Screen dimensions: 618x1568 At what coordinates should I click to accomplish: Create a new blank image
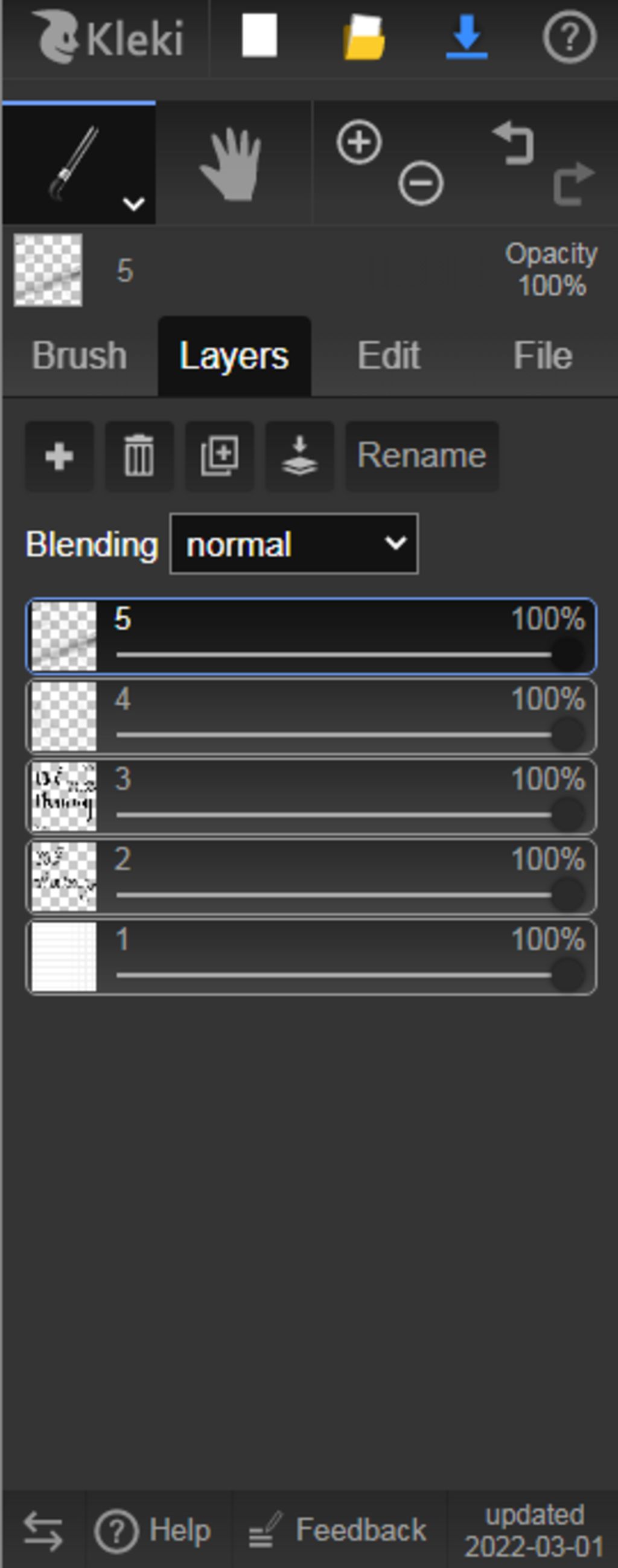[260, 37]
